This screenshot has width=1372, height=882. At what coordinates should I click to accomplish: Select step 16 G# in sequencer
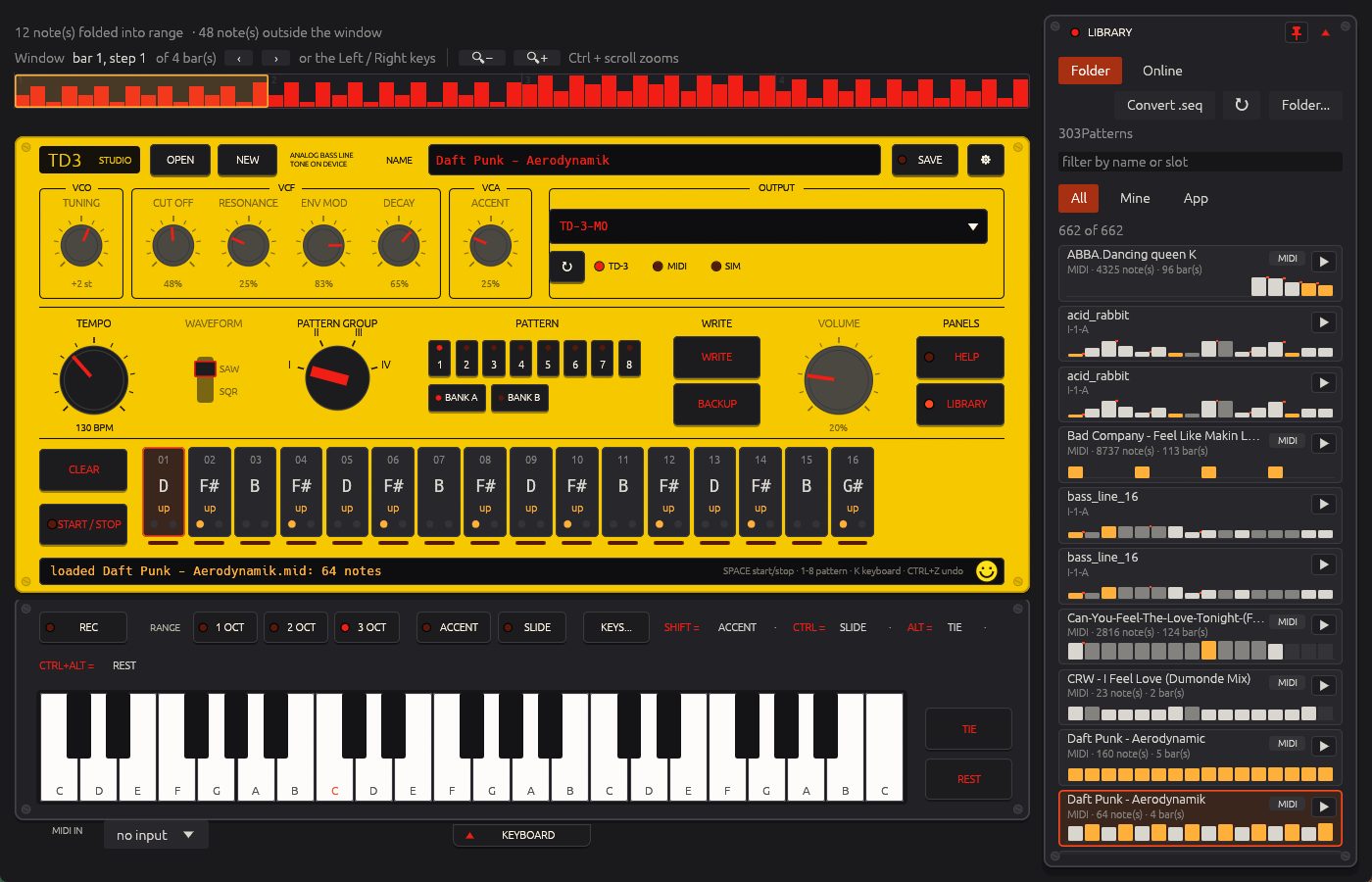tap(853, 493)
